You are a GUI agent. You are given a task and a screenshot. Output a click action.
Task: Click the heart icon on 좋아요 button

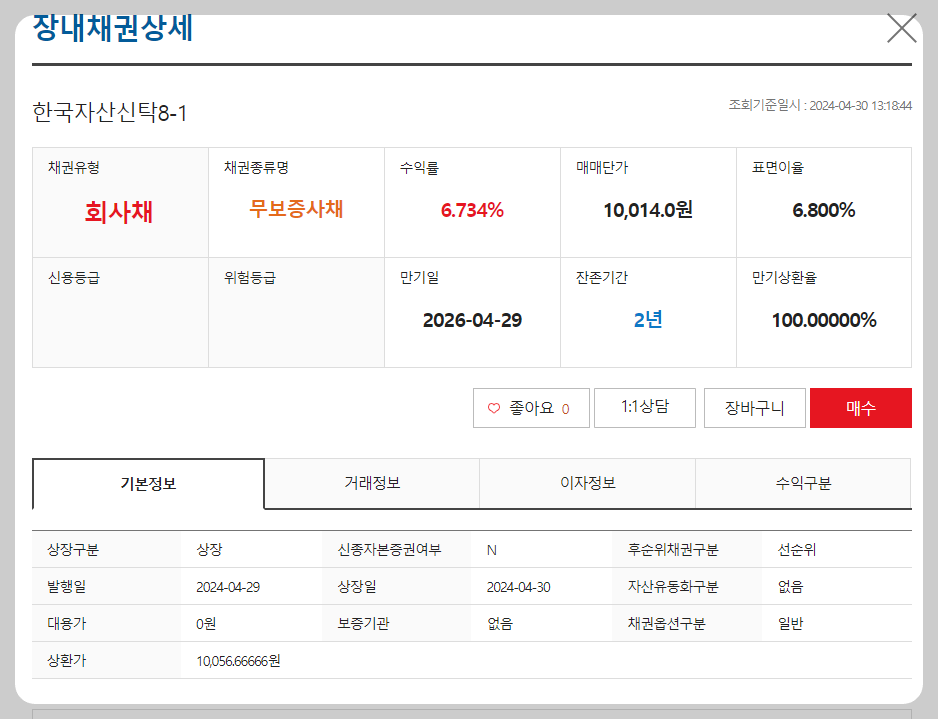point(494,409)
